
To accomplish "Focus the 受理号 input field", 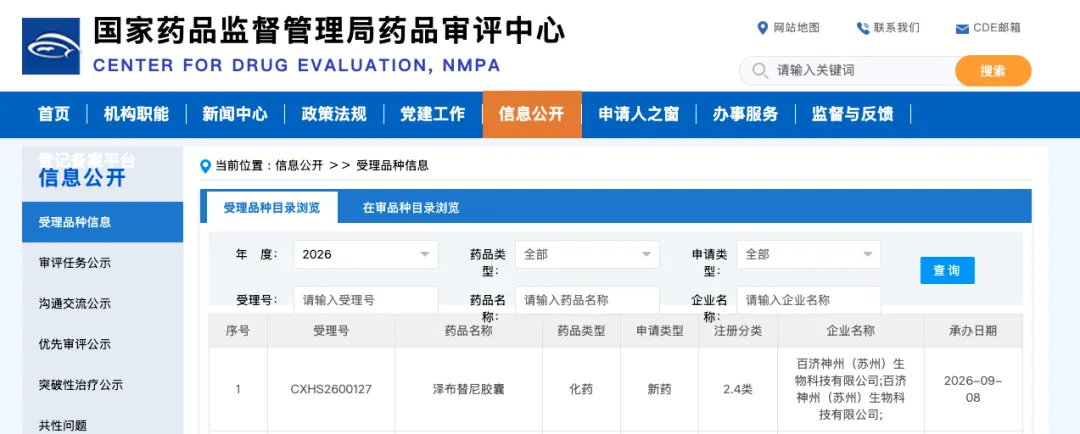I will 366,300.
